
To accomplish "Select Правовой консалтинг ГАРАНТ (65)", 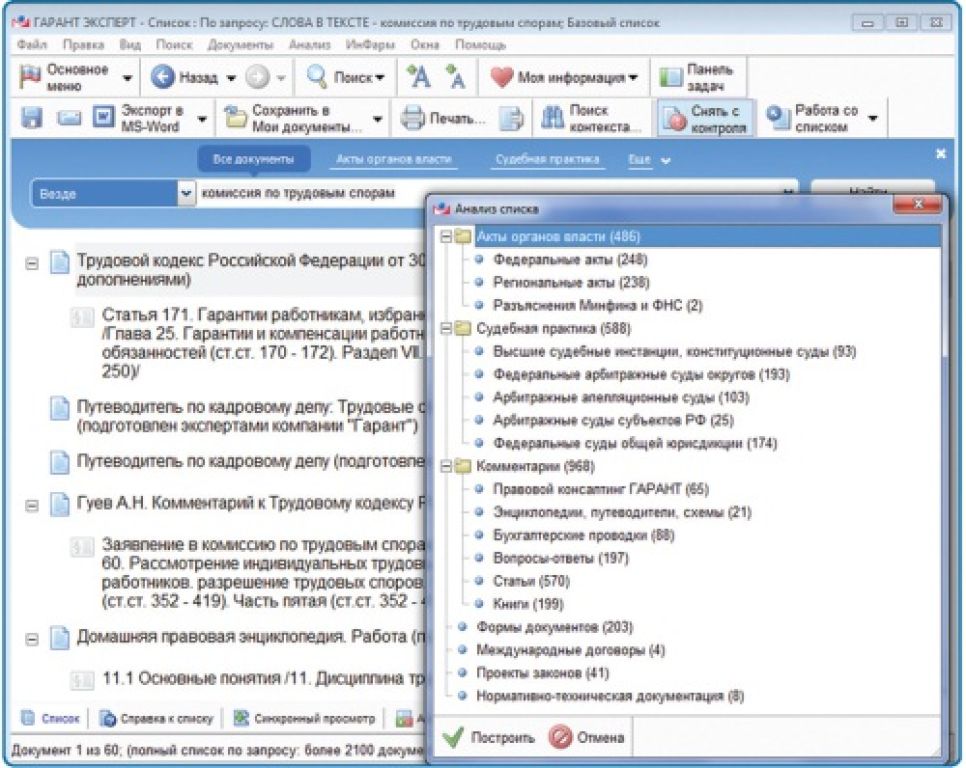I will pos(601,490).
